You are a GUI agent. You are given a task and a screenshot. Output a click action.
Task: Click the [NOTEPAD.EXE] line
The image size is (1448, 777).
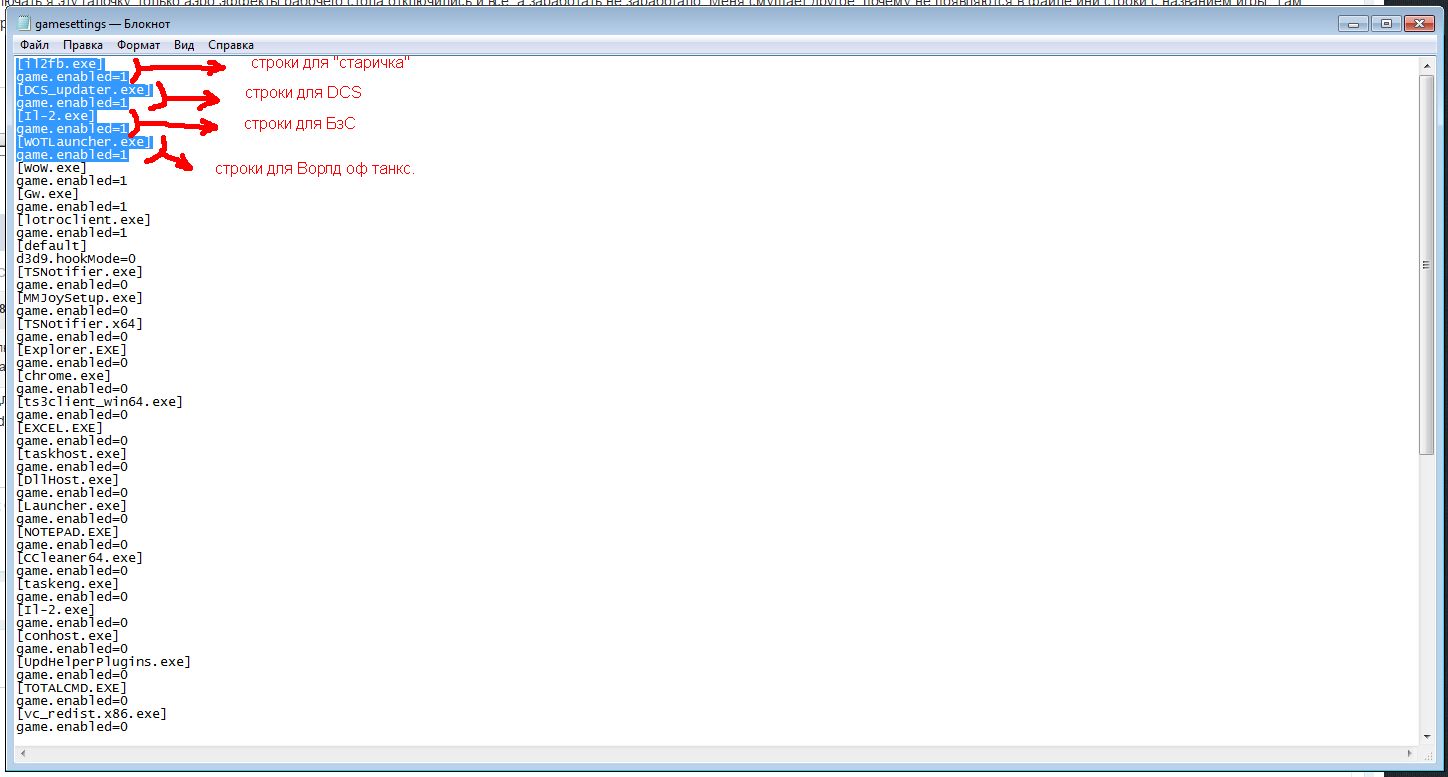coord(68,531)
